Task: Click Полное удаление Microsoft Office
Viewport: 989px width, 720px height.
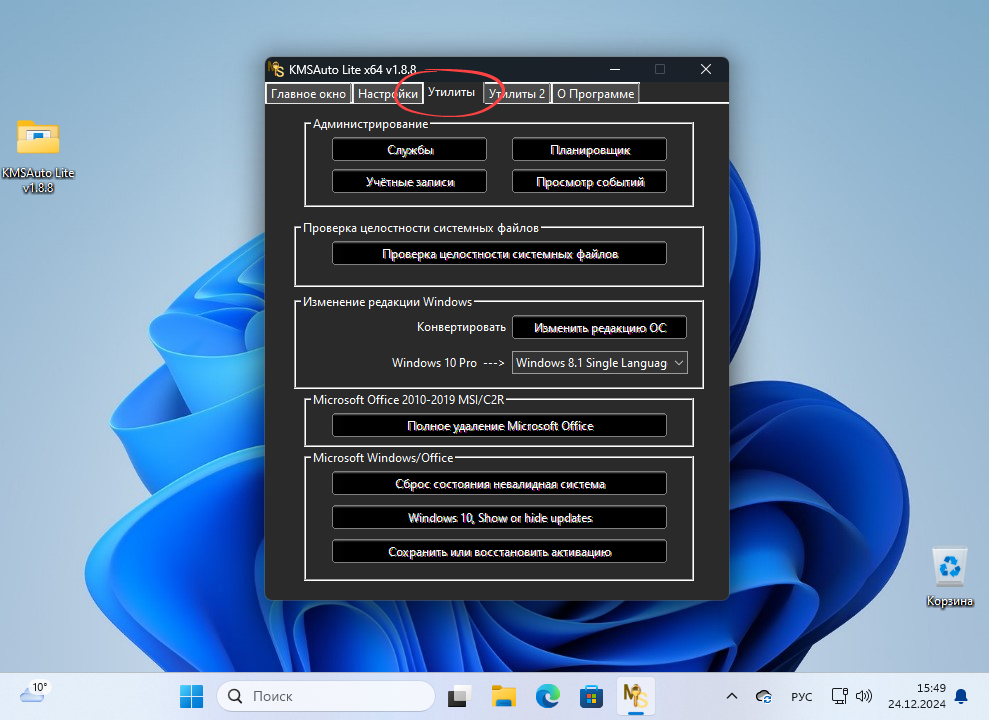Action: click(x=499, y=425)
